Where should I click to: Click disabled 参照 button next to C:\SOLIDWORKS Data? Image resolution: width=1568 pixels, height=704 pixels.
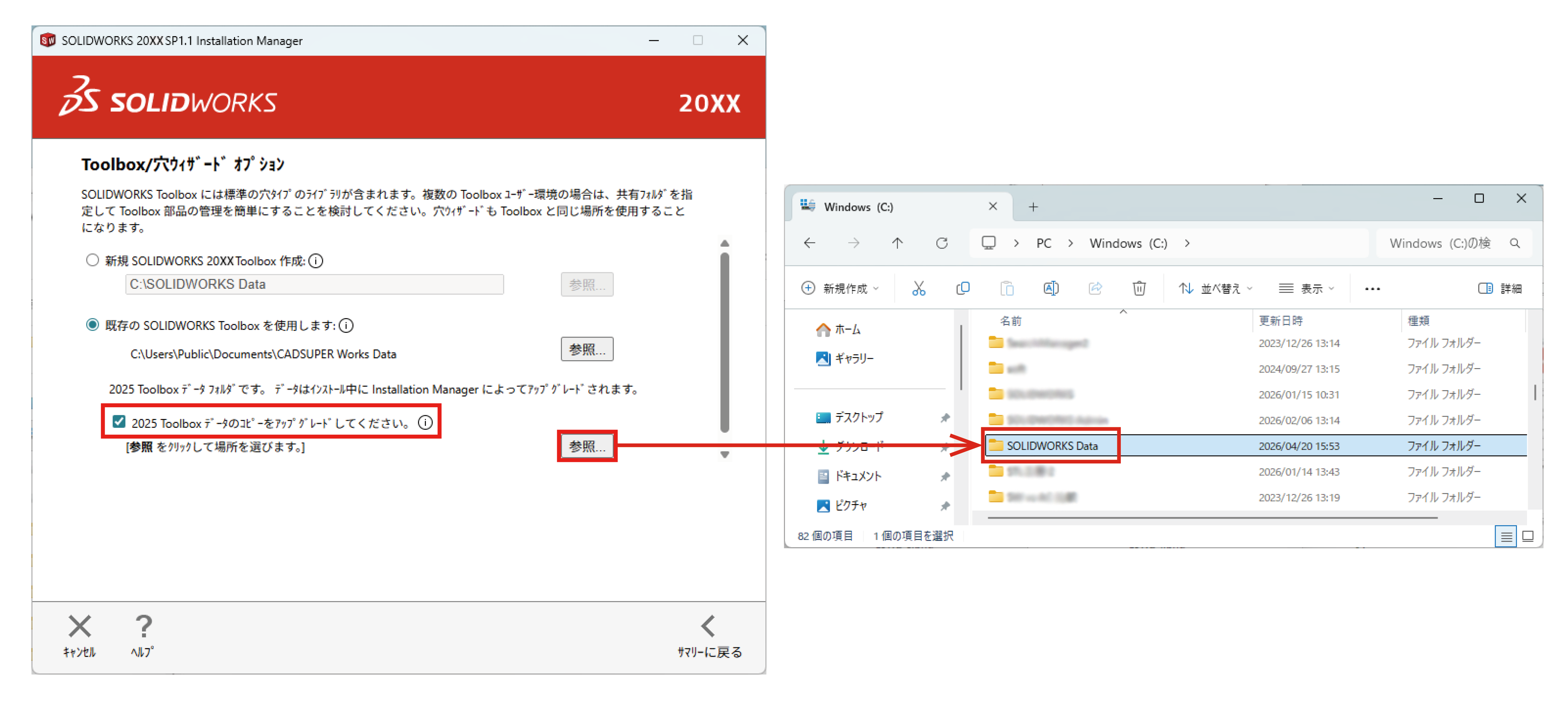tap(587, 284)
